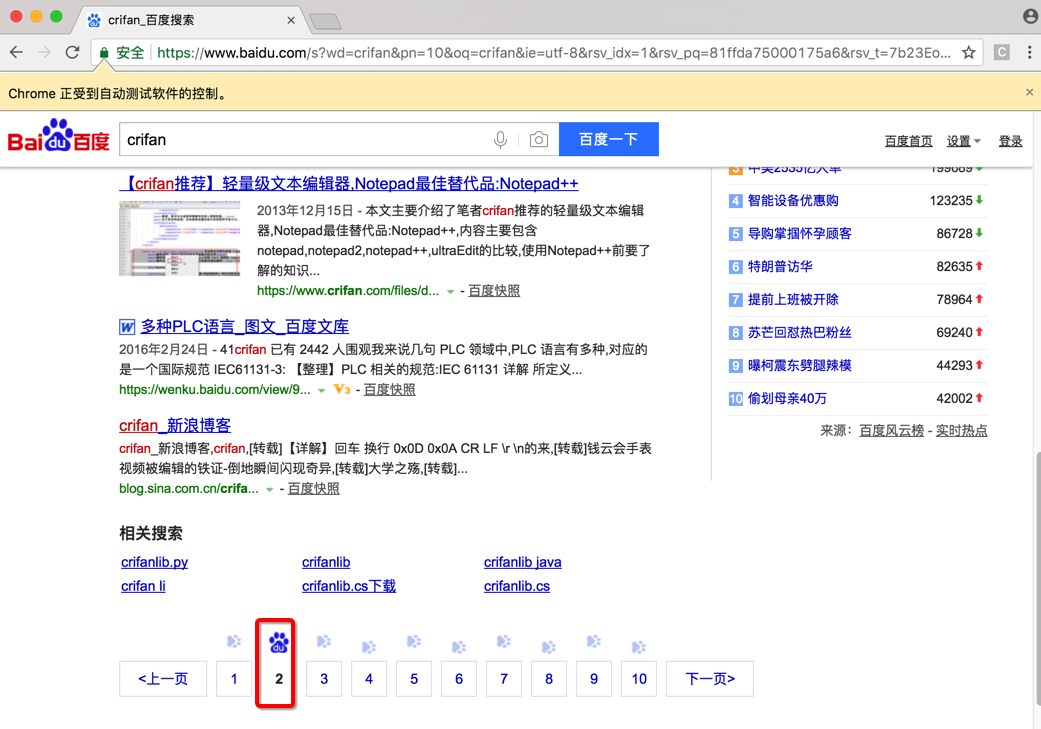Click related search crifanlib.py
1041x729 pixels.
pyautogui.click(x=154, y=562)
